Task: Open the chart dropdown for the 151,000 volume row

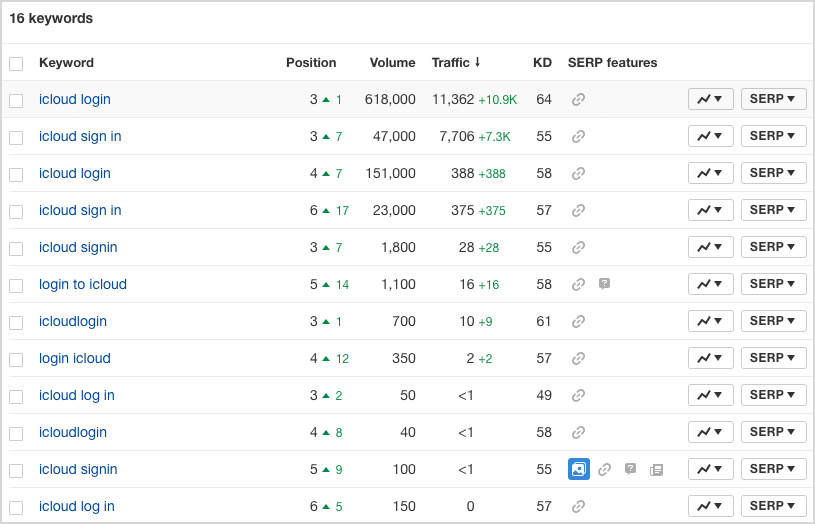Action: (711, 173)
